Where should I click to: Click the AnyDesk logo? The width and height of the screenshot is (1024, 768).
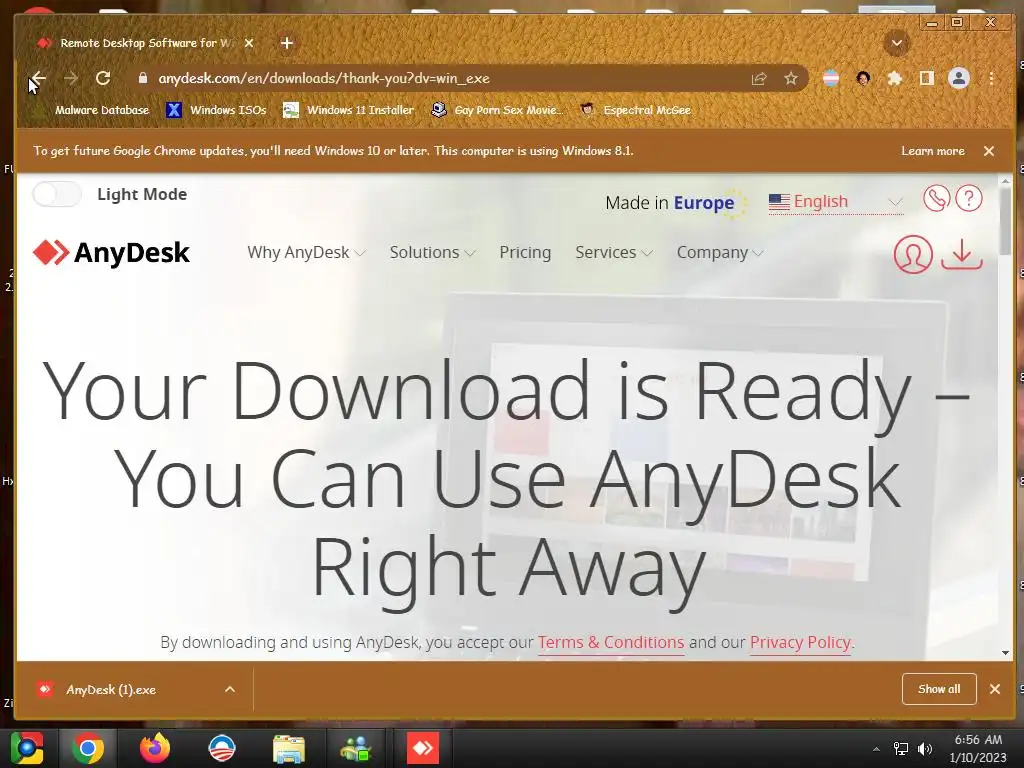pyautogui.click(x=111, y=253)
